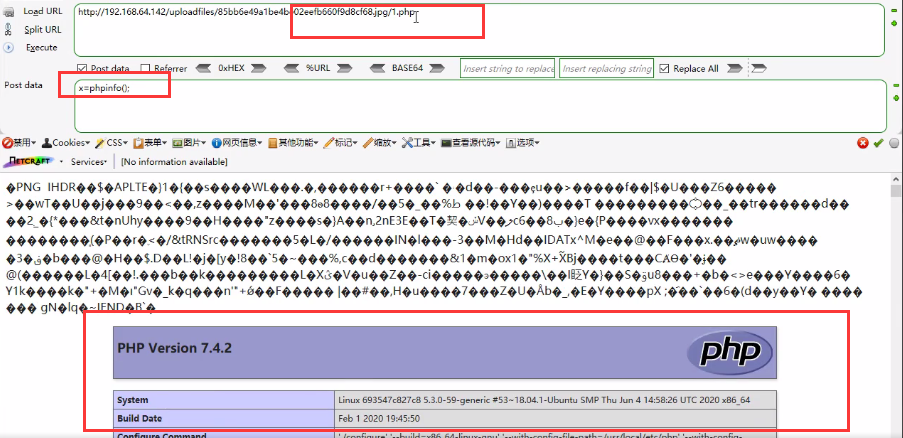
Task: Toggle the Post data checkbox
Action: [81, 69]
